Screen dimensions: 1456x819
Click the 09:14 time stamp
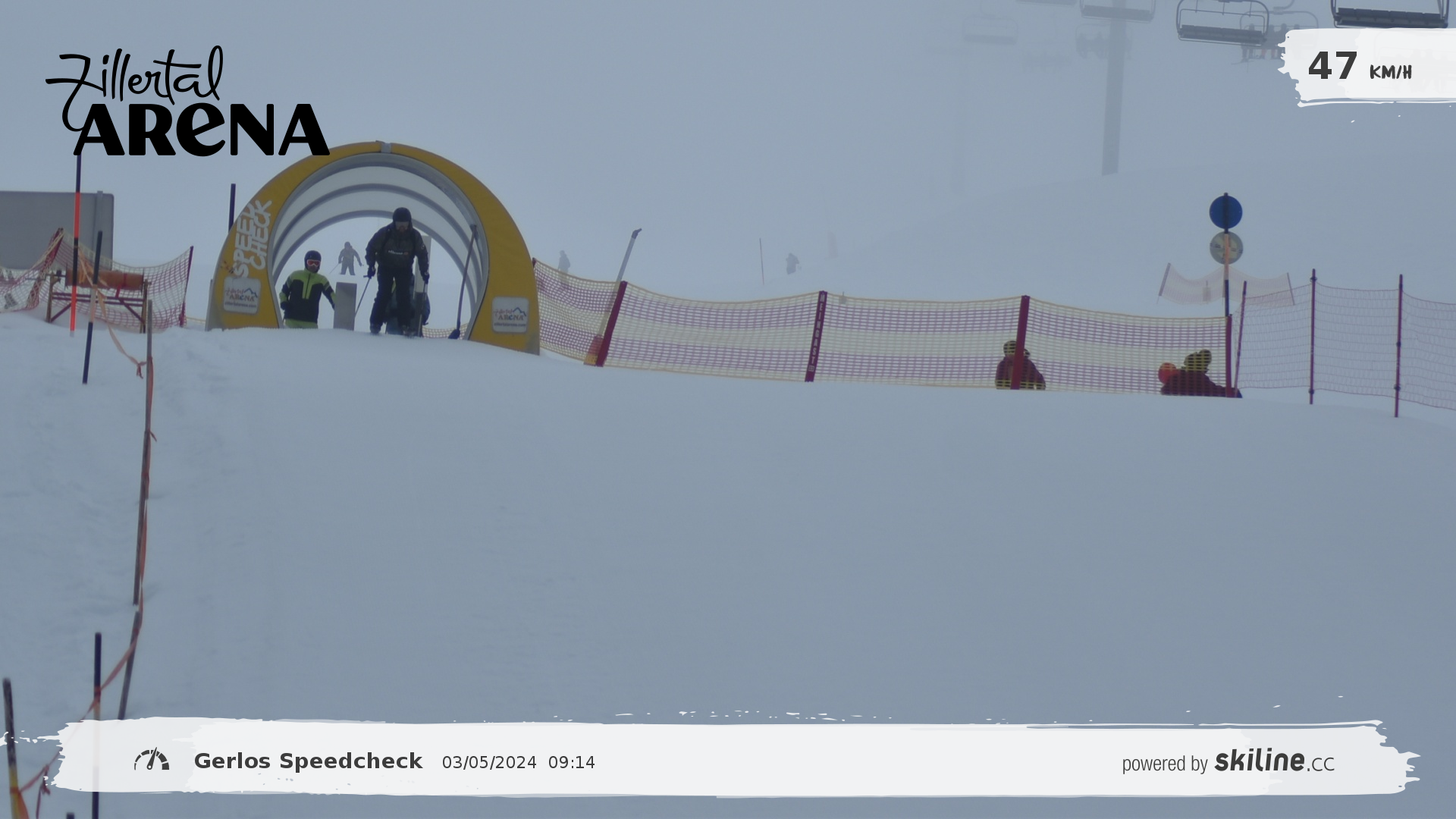click(x=571, y=763)
